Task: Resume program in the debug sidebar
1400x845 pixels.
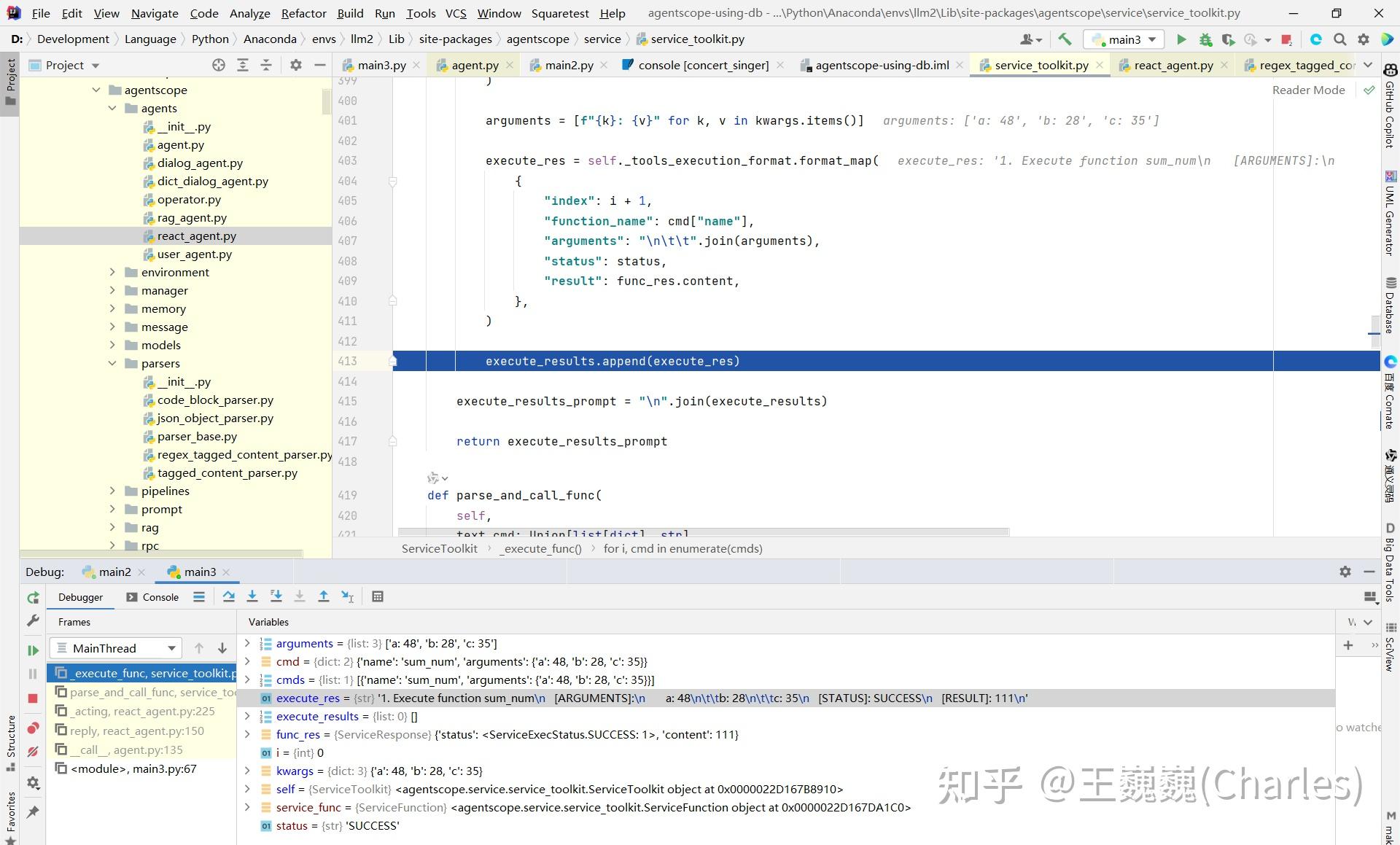Action: pyautogui.click(x=33, y=650)
